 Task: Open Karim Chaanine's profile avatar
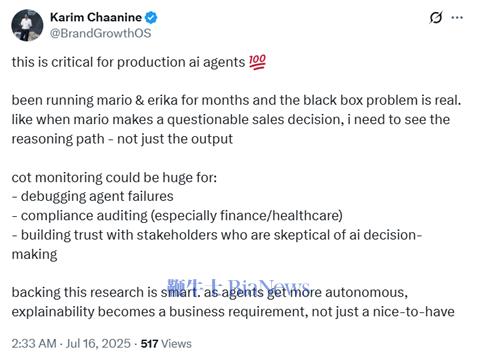(x=27, y=25)
